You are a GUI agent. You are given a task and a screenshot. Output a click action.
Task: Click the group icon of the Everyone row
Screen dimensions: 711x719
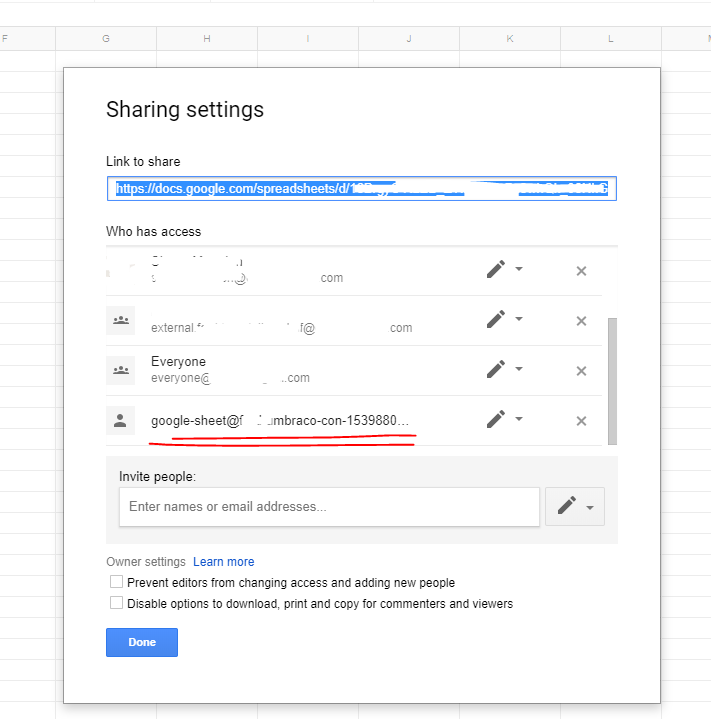pos(121,371)
